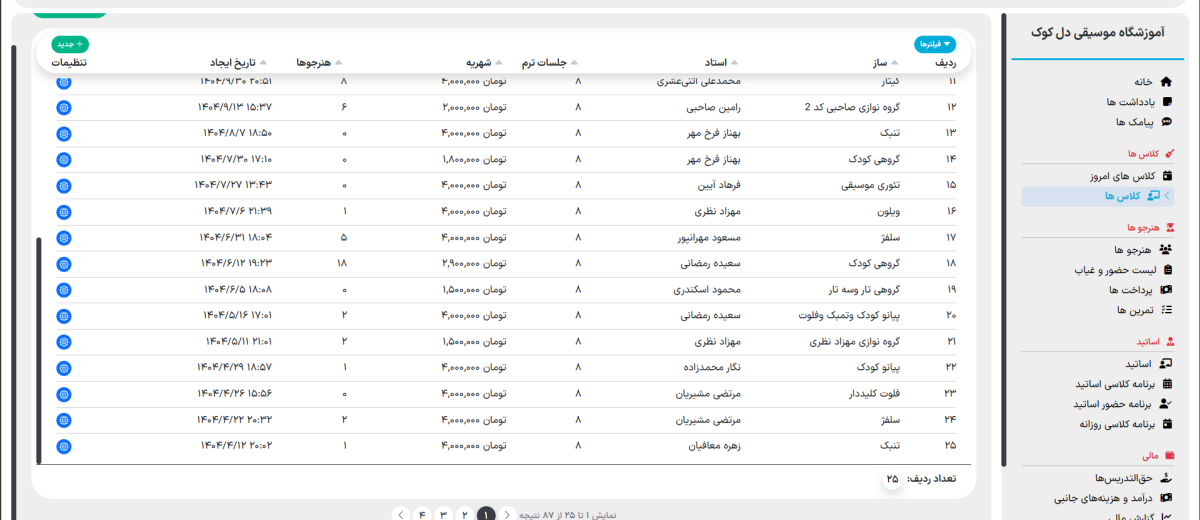The image size is (1200, 520).
Task: Select the active کلاس ها menu item
Action: [x=1098, y=196]
